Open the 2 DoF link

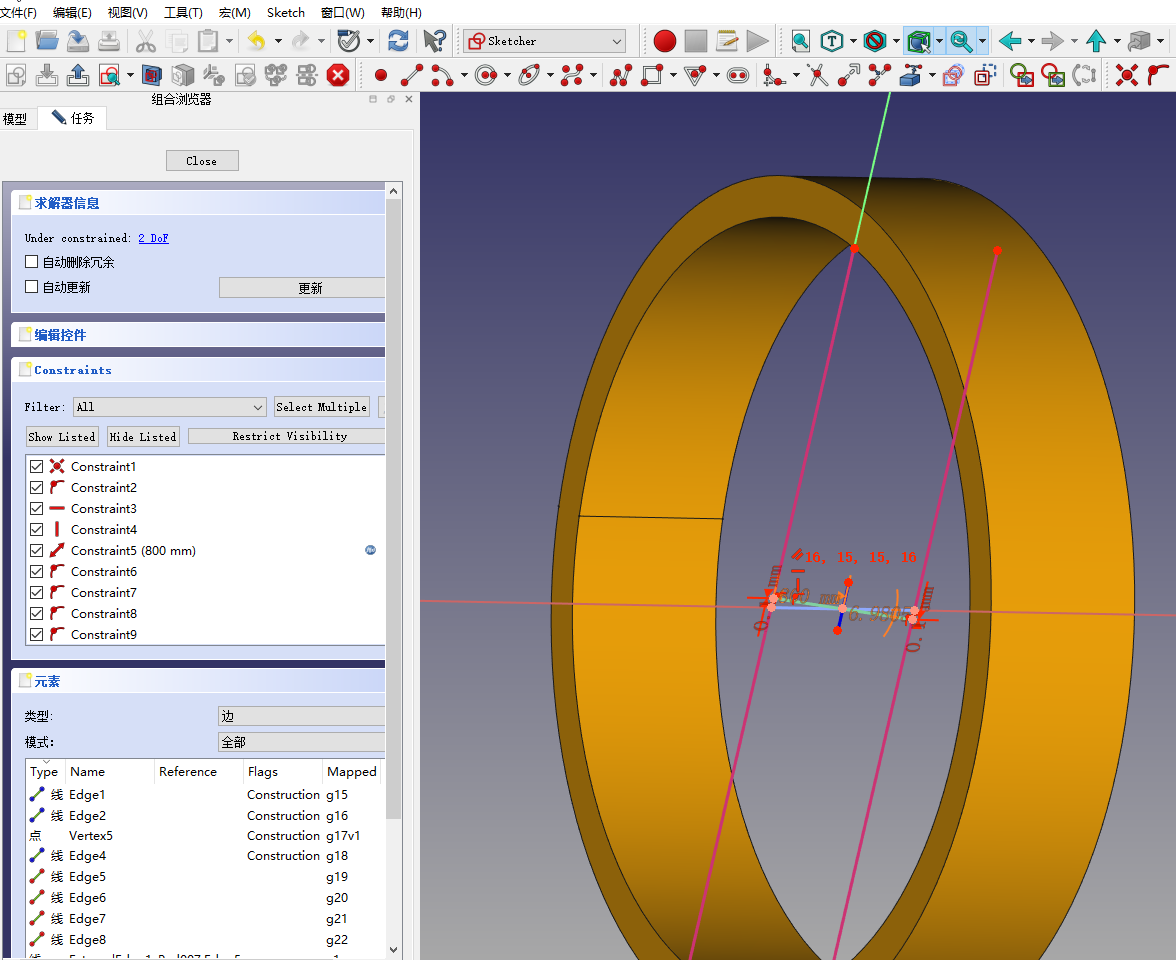[x=153, y=238]
